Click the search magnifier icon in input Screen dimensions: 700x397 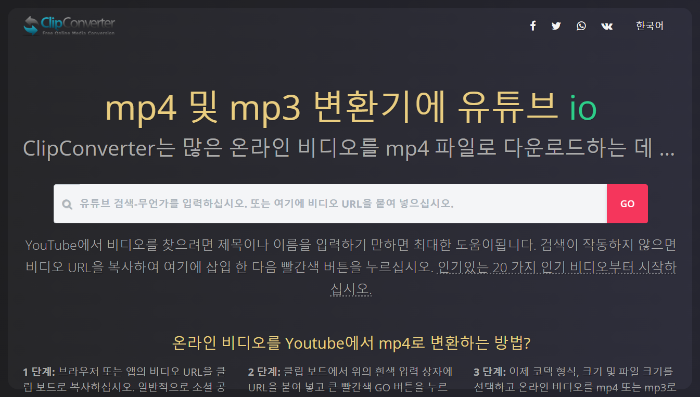(x=67, y=204)
